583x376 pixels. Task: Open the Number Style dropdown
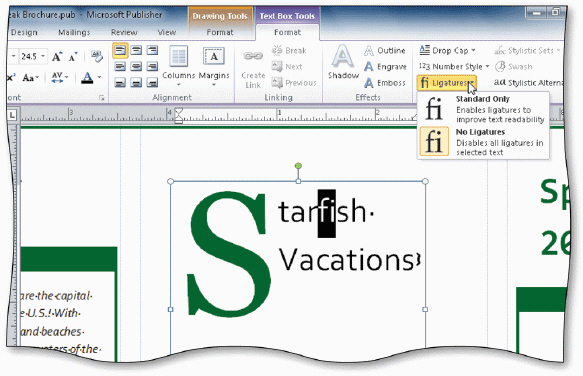454,67
